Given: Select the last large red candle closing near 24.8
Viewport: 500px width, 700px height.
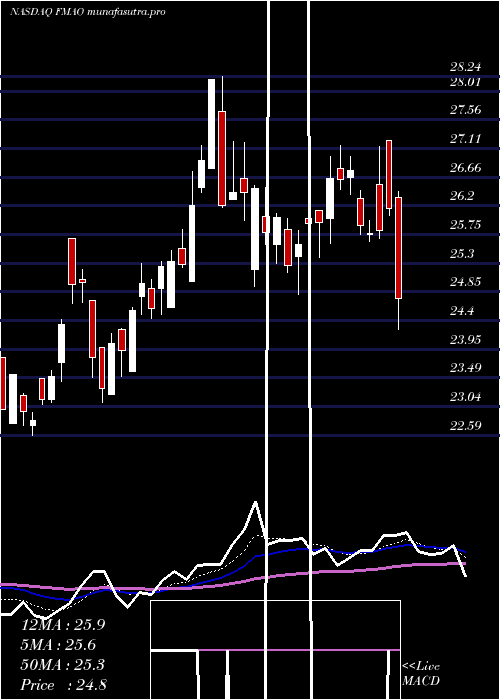Looking at the screenshot, I should click(399, 248).
